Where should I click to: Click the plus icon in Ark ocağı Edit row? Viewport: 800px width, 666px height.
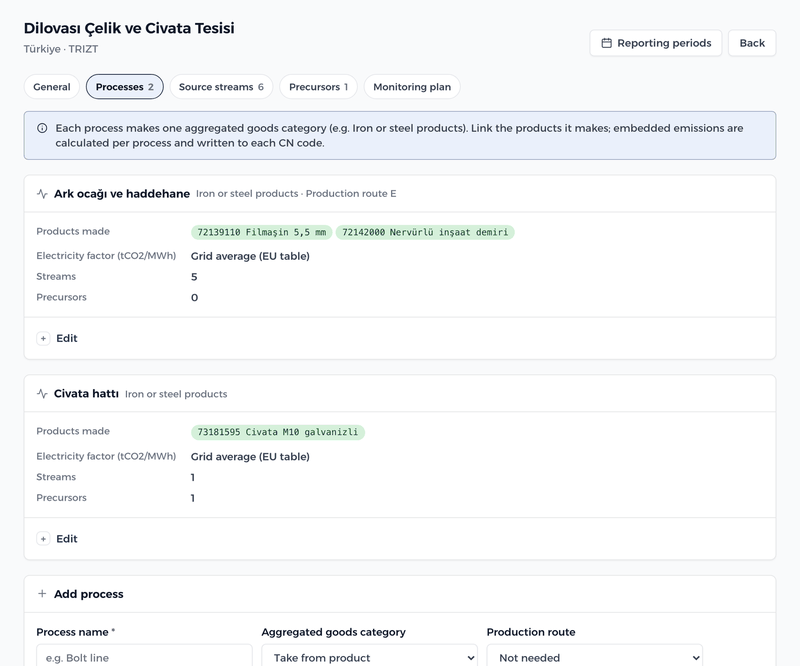[43, 338]
